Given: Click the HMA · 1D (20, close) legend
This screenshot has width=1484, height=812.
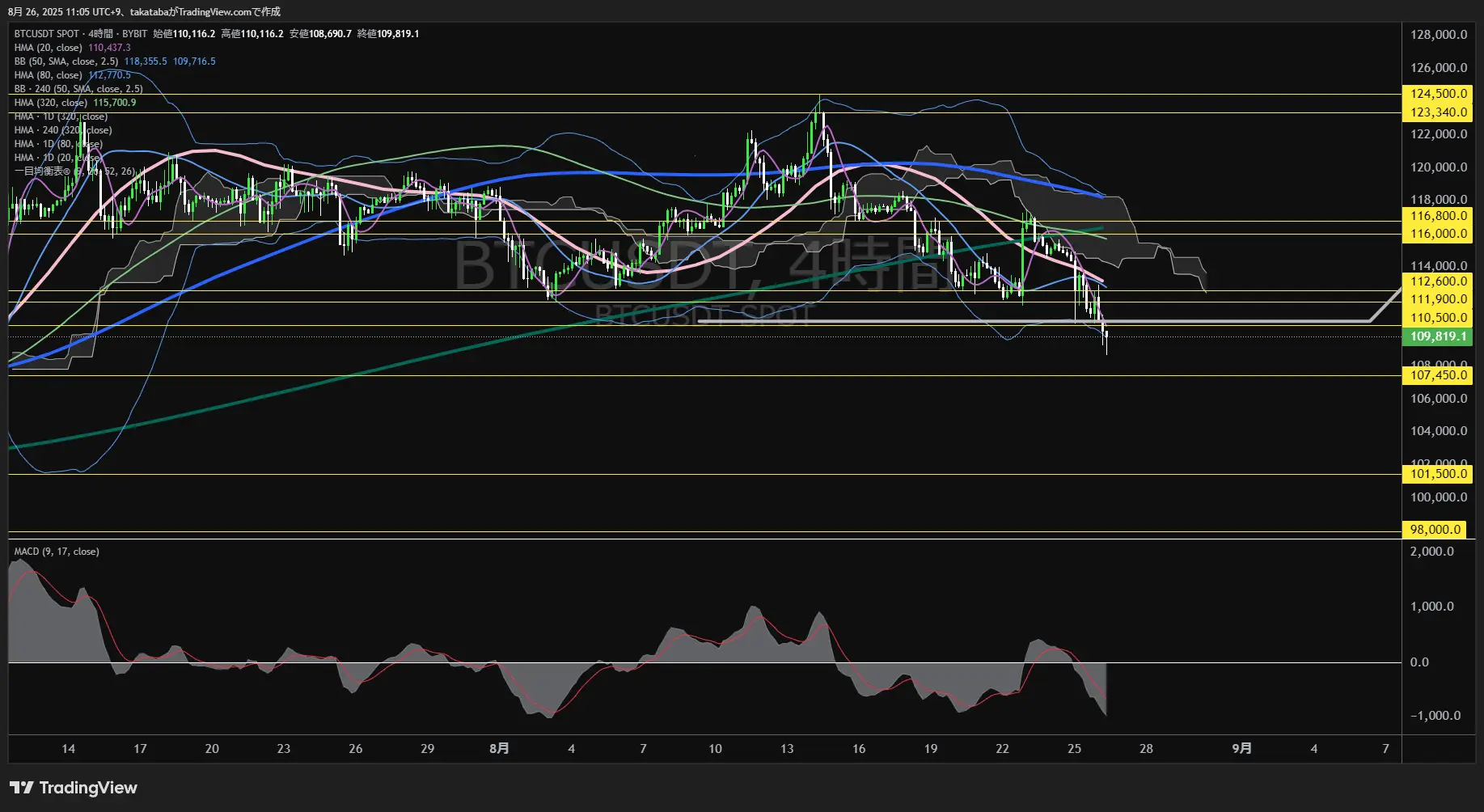Looking at the screenshot, I should click(58, 158).
